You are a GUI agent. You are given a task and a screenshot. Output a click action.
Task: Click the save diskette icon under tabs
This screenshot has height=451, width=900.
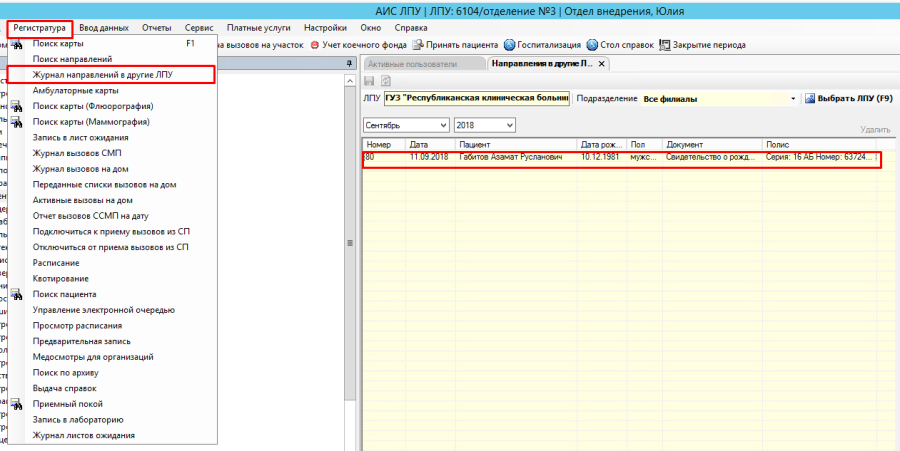coord(370,81)
